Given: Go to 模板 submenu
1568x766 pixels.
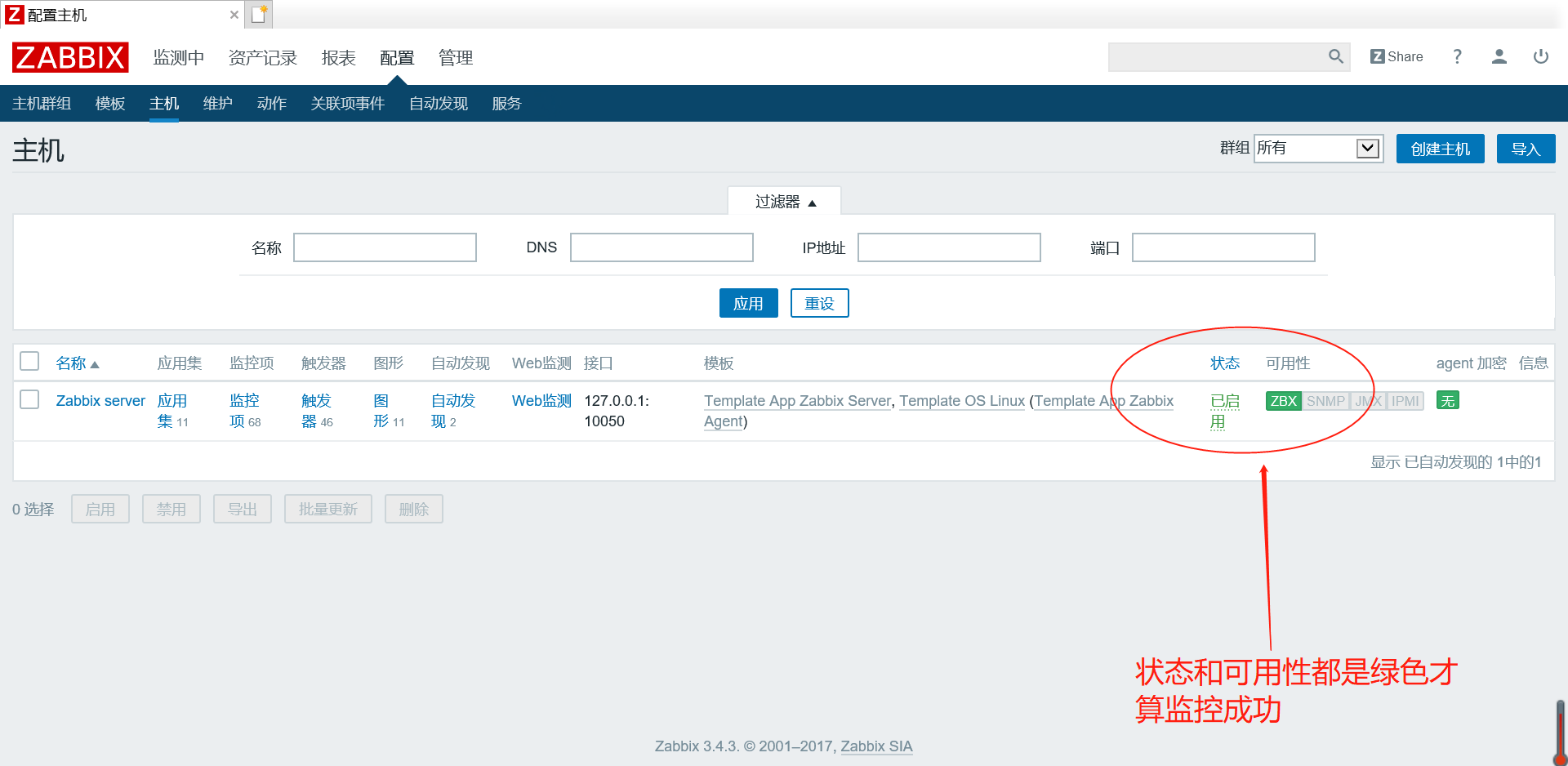Looking at the screenshot, I should coord(110,104).
